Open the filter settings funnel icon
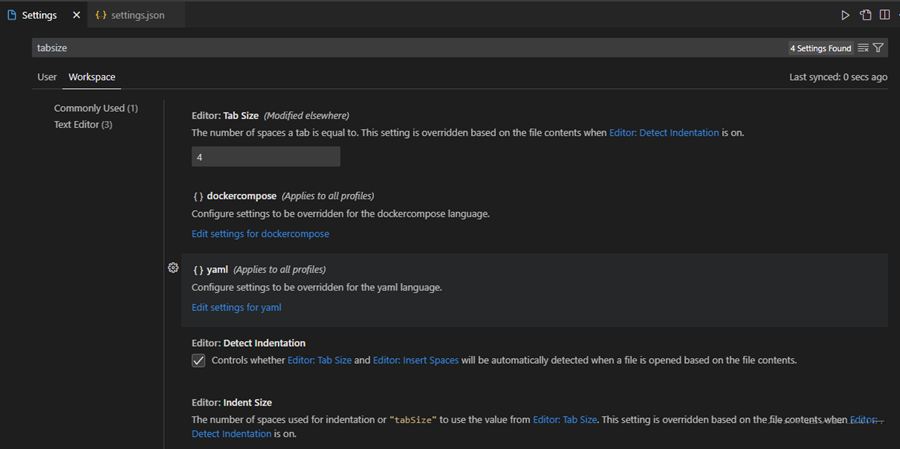 point(878,48)
